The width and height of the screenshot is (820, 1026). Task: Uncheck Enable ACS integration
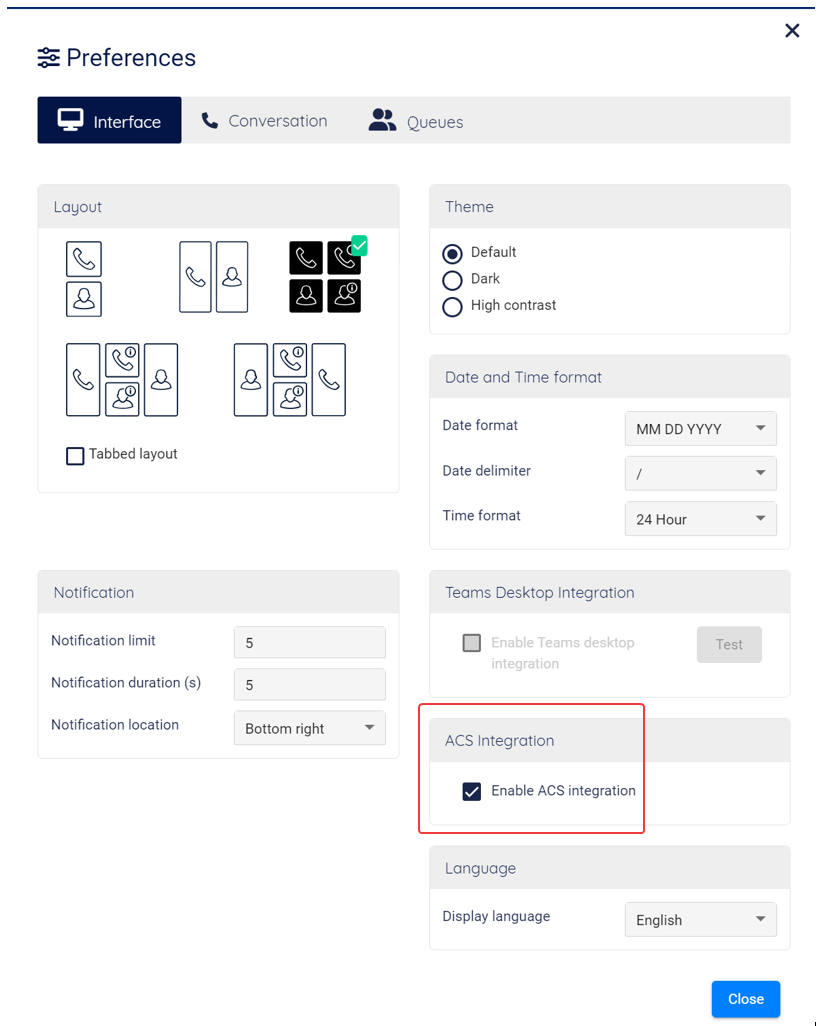[472, 792]
